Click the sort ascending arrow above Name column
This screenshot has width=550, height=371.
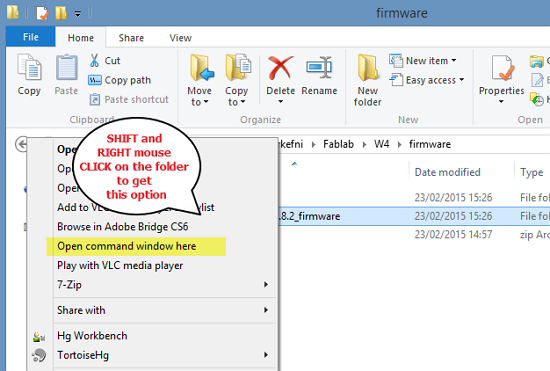tap(295, 163)
